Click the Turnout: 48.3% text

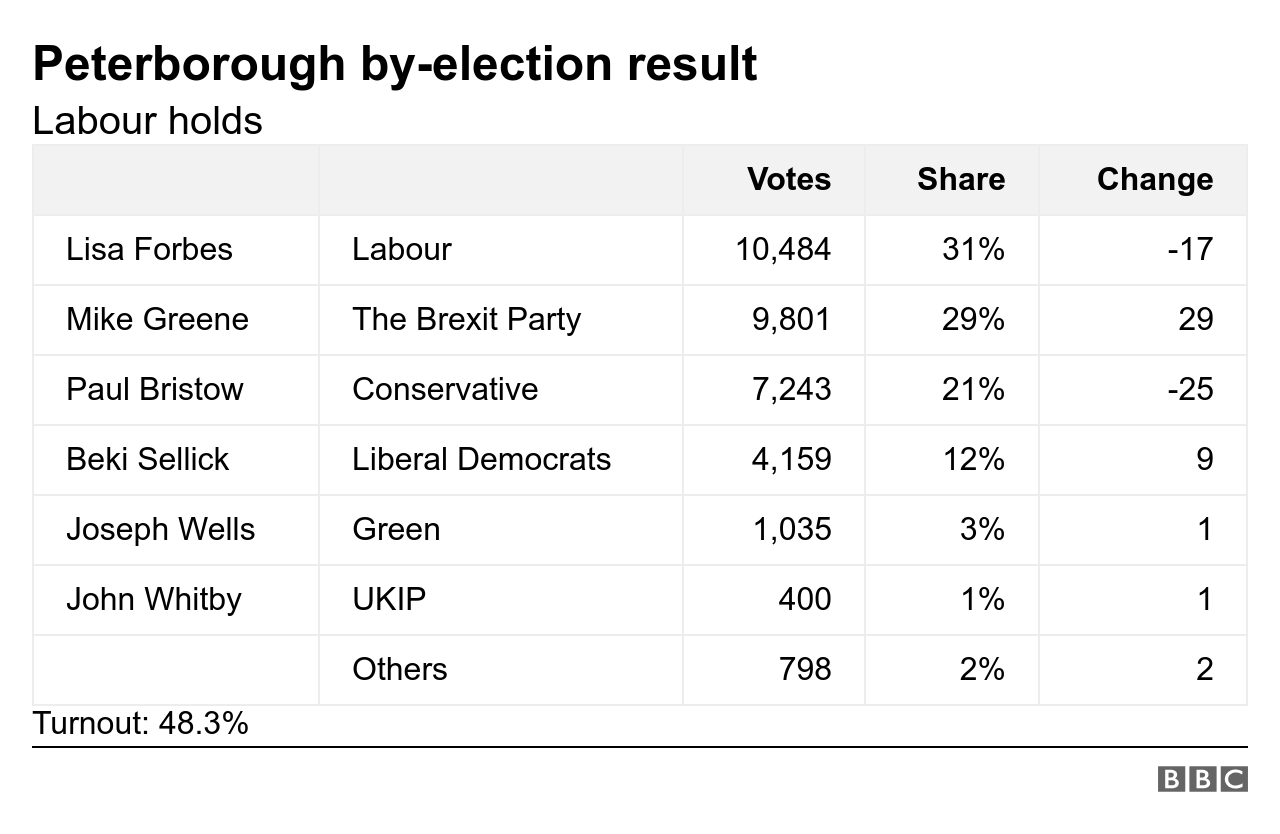140,722
